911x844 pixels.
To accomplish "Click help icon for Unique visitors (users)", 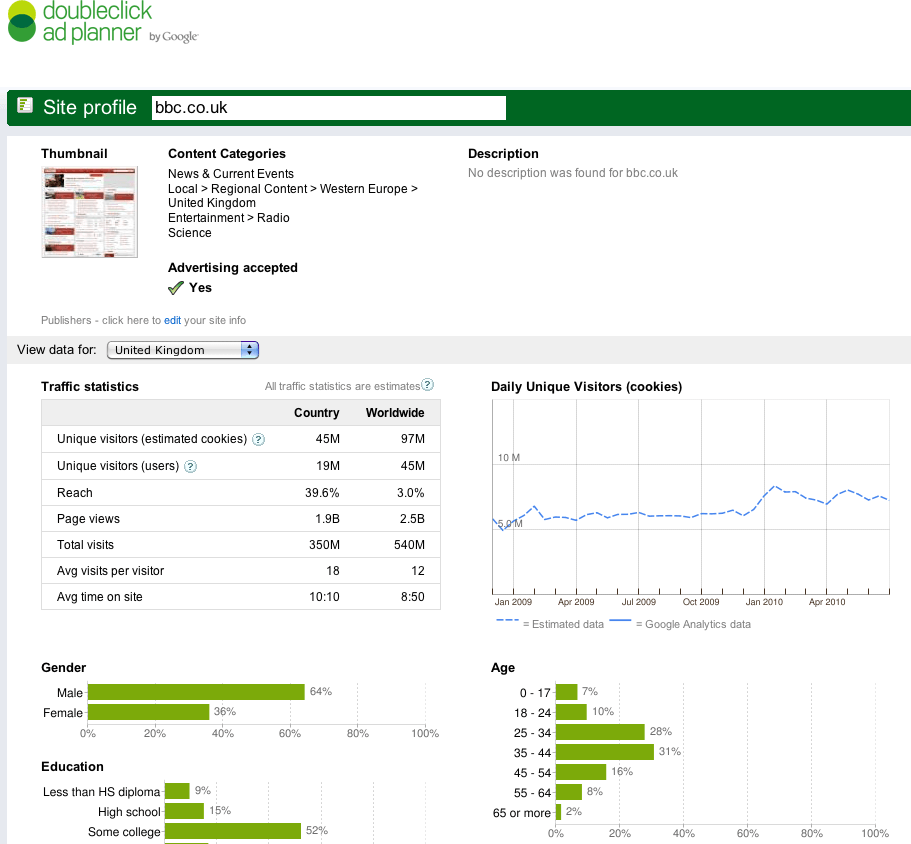I will point(191,466).
